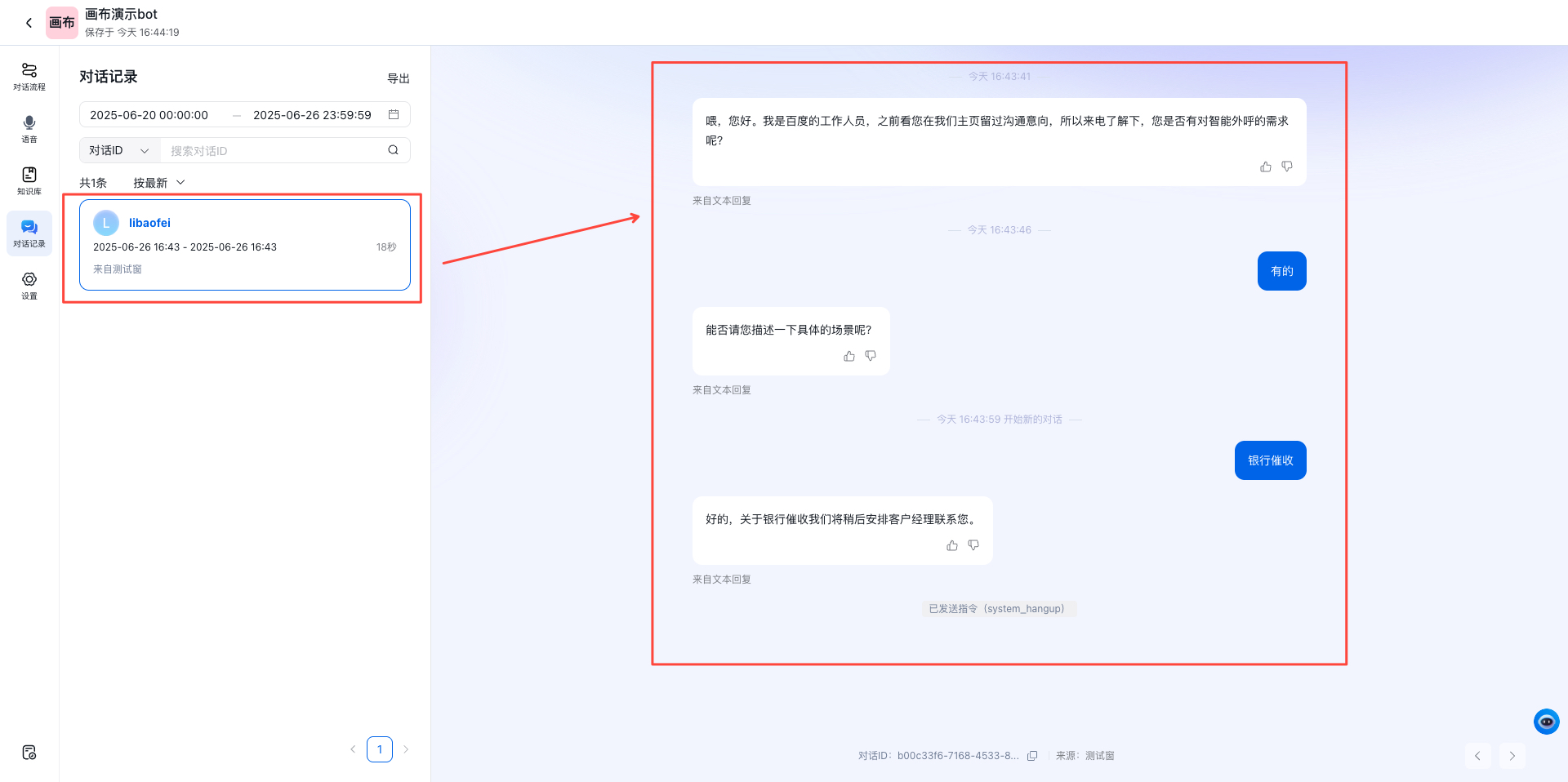
Task: Click the blue eye badge bottom right
Action: 1546,722
